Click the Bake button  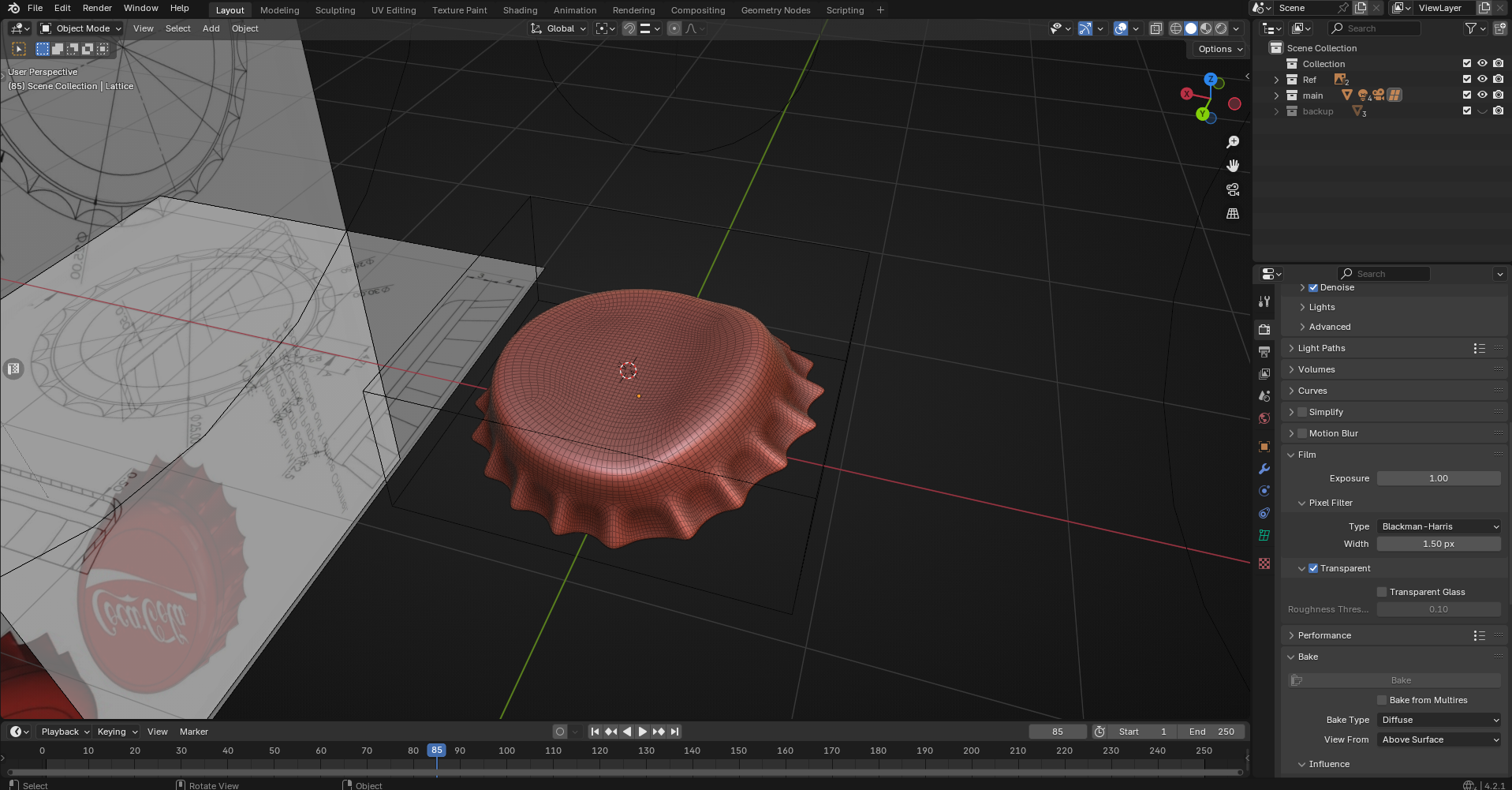tap(1394, 680)
